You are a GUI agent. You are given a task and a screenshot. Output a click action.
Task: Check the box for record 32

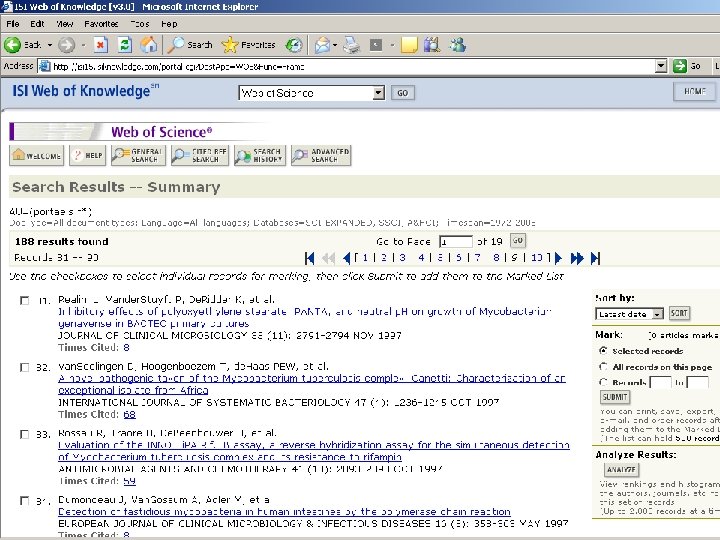pyautogui.click(x=25, y=367)
